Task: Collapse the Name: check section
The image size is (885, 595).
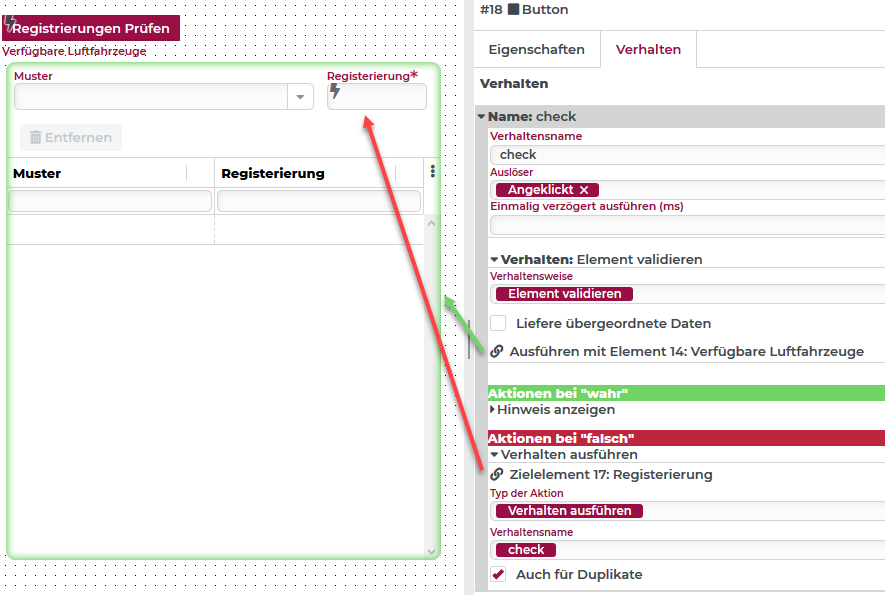Action: [482, 117]
